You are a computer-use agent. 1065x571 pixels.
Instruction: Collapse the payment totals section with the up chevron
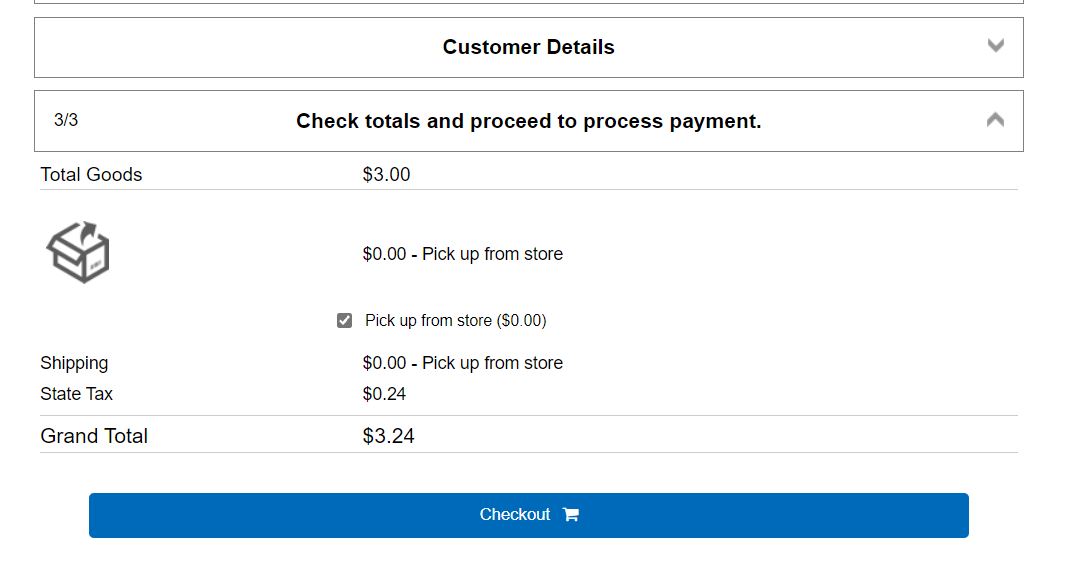[996, 120]
